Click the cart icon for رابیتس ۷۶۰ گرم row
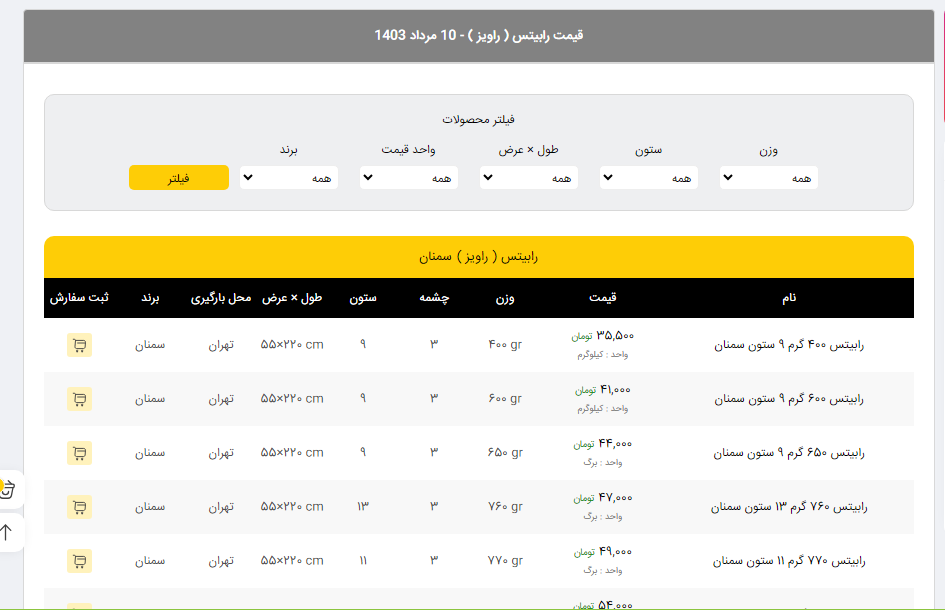Screen dimensions: 945x610 coord(79,507)
